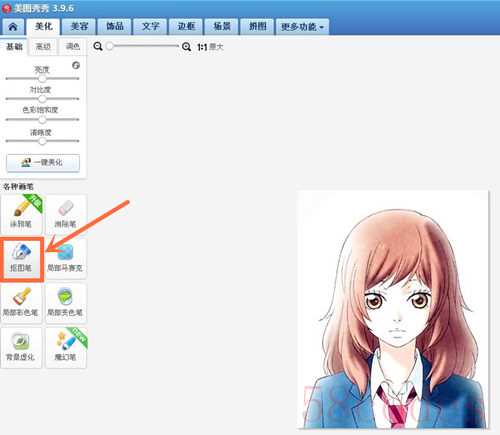Go to the home screen icon tab

[x=13, y=27]
